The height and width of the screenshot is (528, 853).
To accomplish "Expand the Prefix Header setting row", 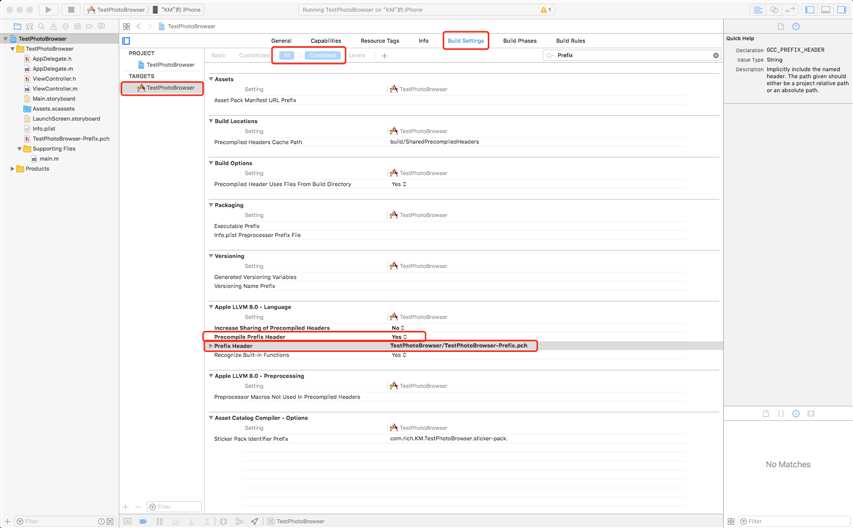I will pos(211,346).
